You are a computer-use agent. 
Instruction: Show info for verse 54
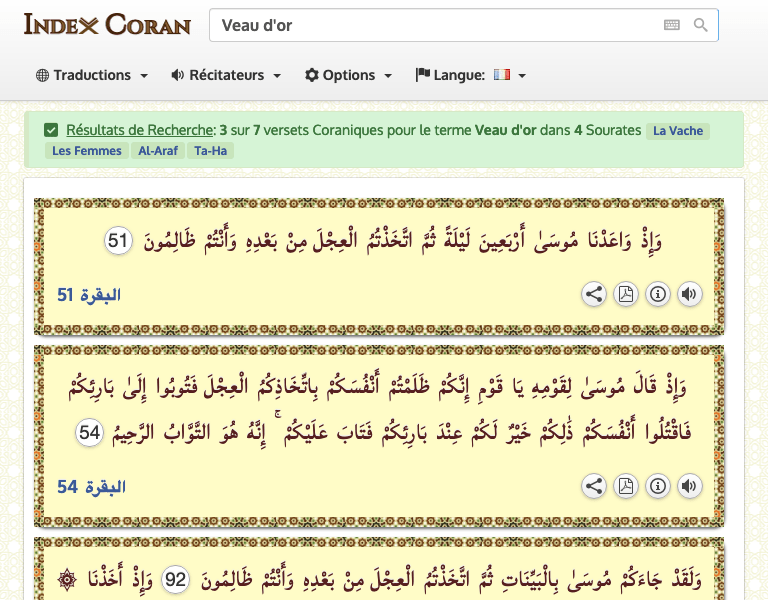658,486
